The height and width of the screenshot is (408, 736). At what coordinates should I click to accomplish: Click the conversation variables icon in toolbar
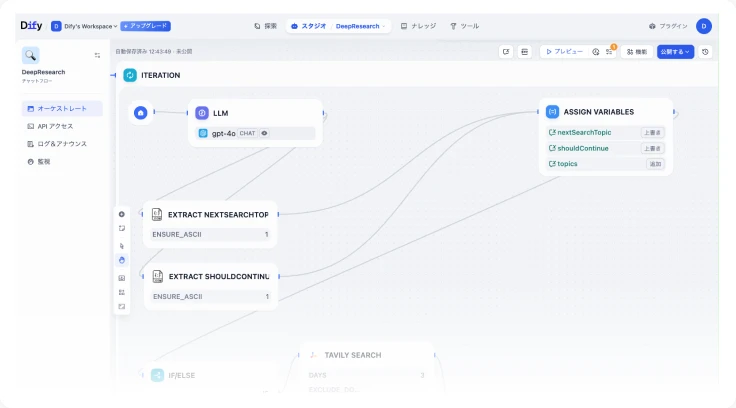[x=506, y=52]
